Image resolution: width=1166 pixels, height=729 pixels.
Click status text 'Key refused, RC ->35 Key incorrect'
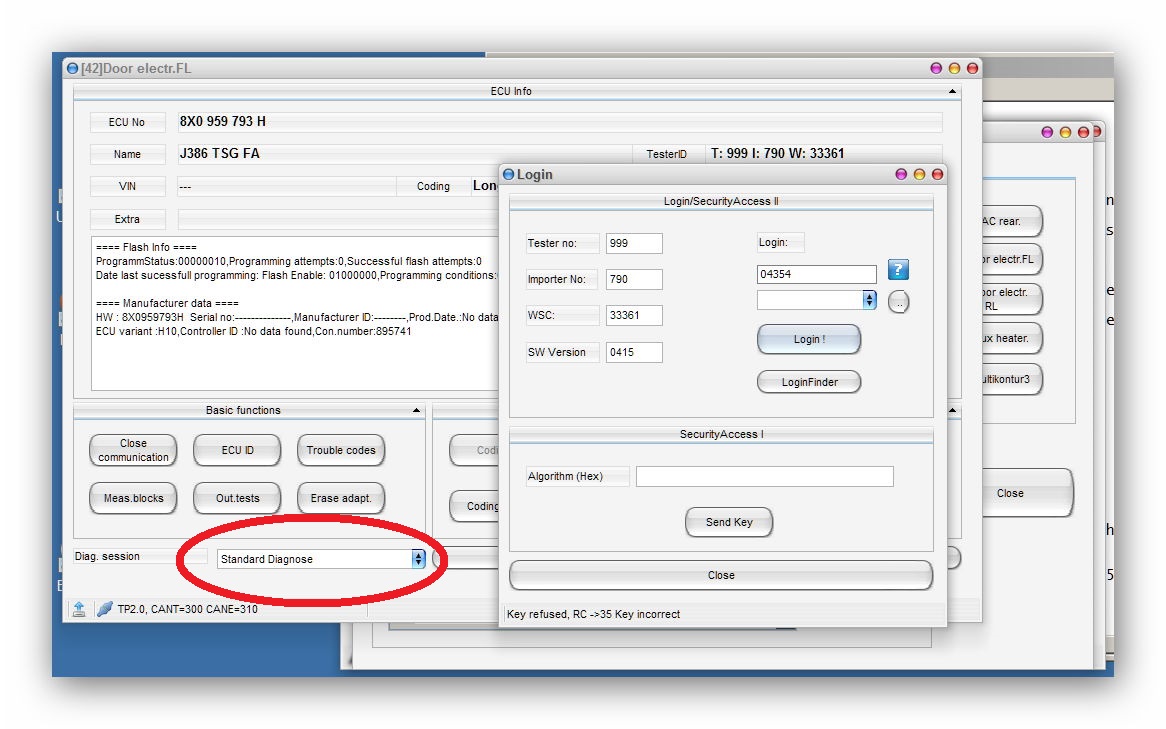coord(593,614)
